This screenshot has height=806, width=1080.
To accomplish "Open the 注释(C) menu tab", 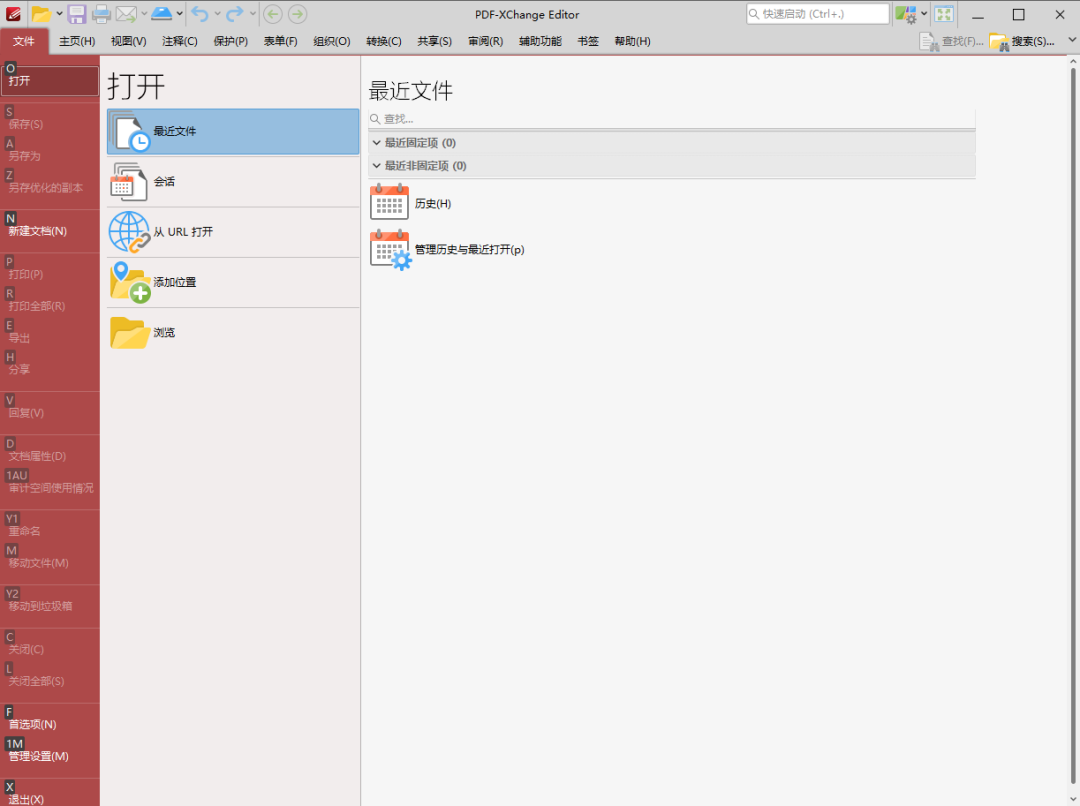I will coord(180,41).
